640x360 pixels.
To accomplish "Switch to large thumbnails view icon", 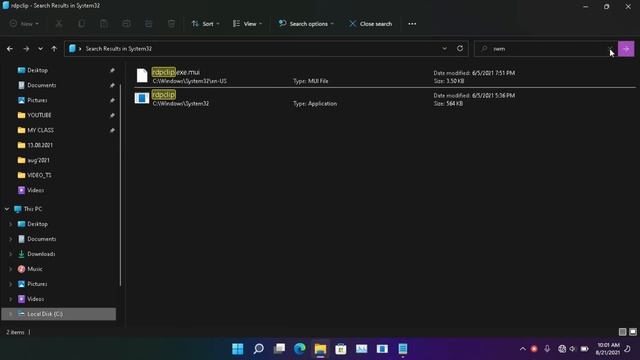I will click(633, 332).
